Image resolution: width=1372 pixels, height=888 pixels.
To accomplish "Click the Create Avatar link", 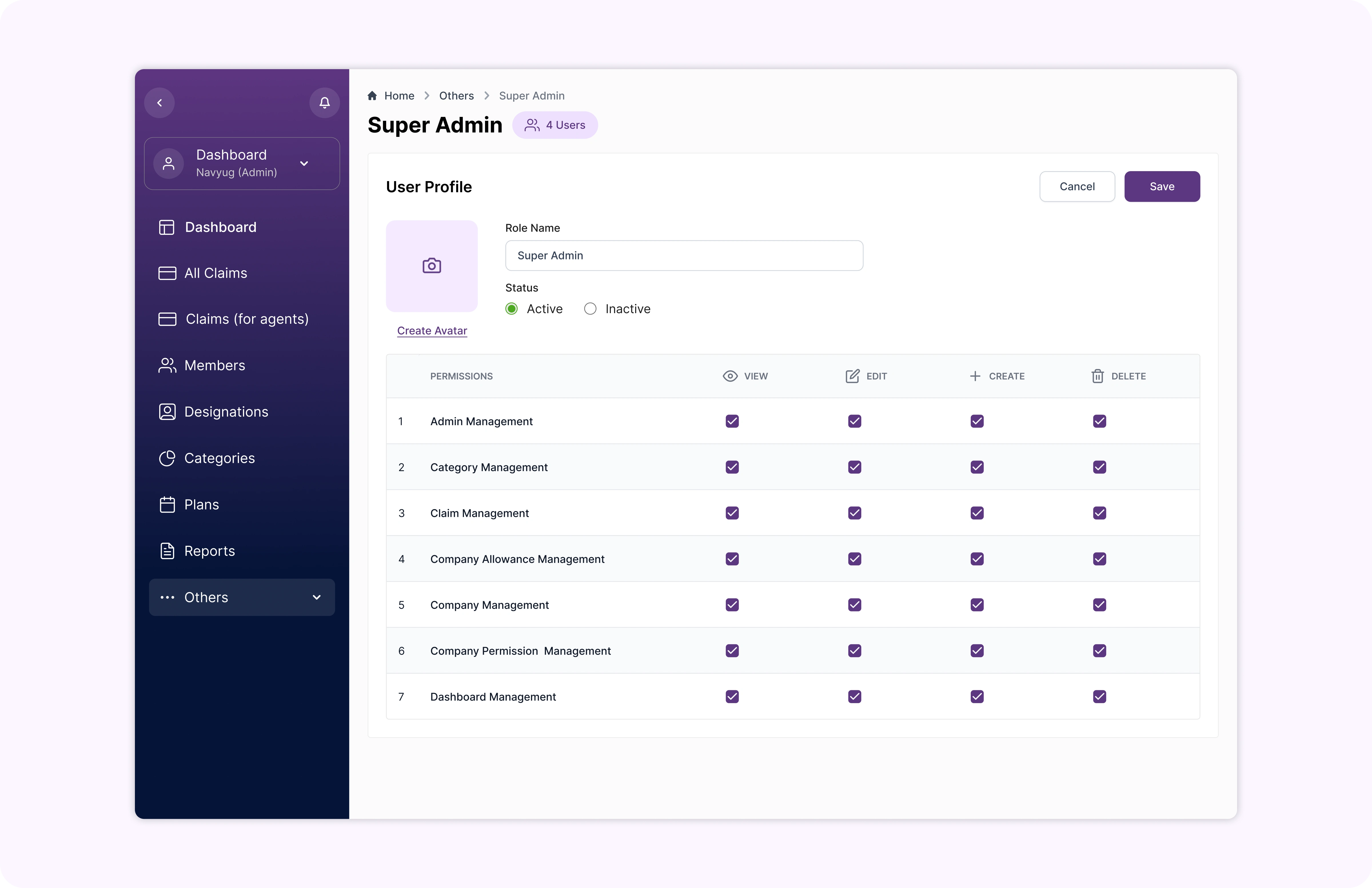I will tap(432, 331).
